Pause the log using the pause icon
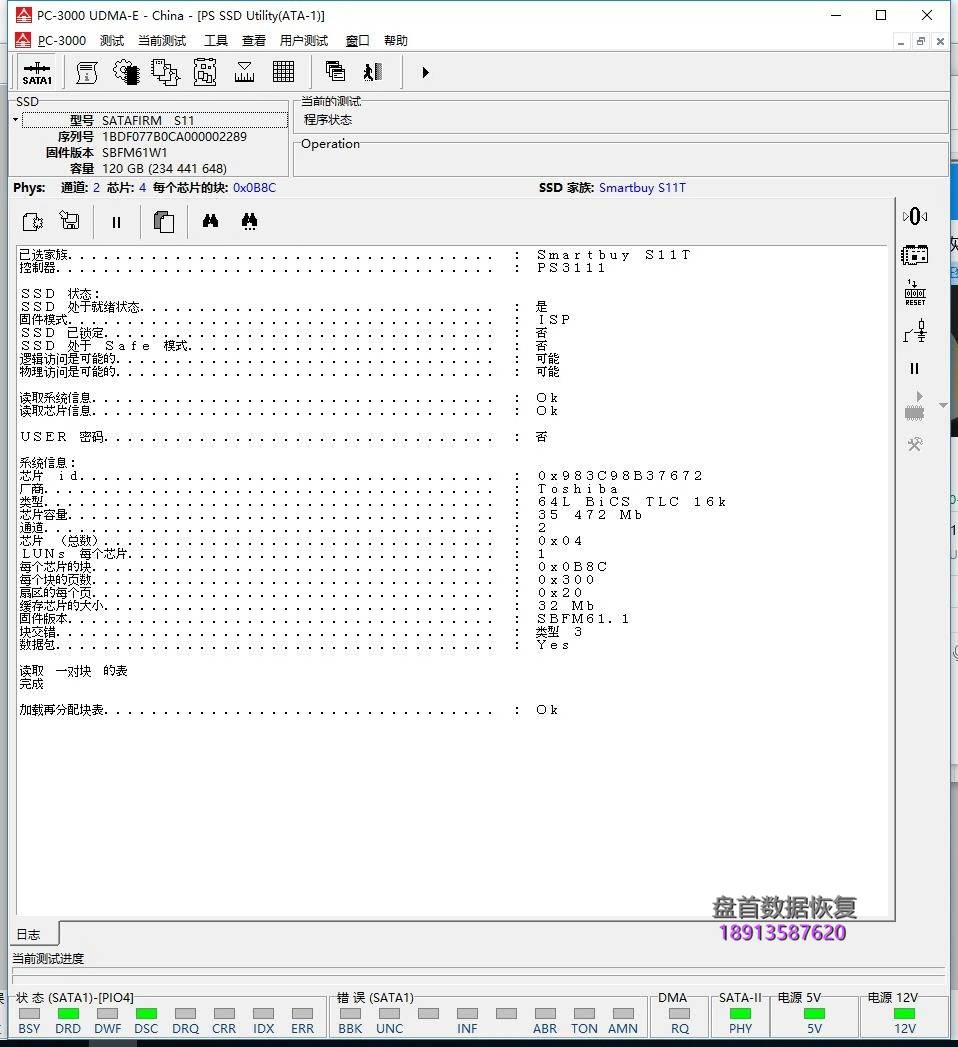Screen dimensions: 958x1047 116,222
